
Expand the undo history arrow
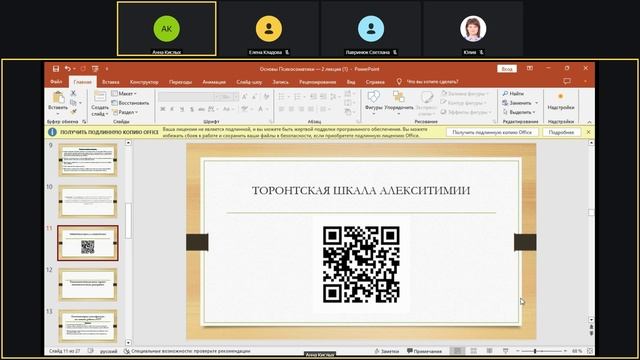74,69
